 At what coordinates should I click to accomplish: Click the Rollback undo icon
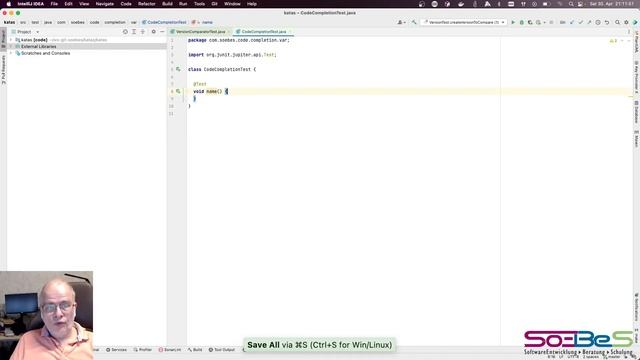tap(607, 22)
